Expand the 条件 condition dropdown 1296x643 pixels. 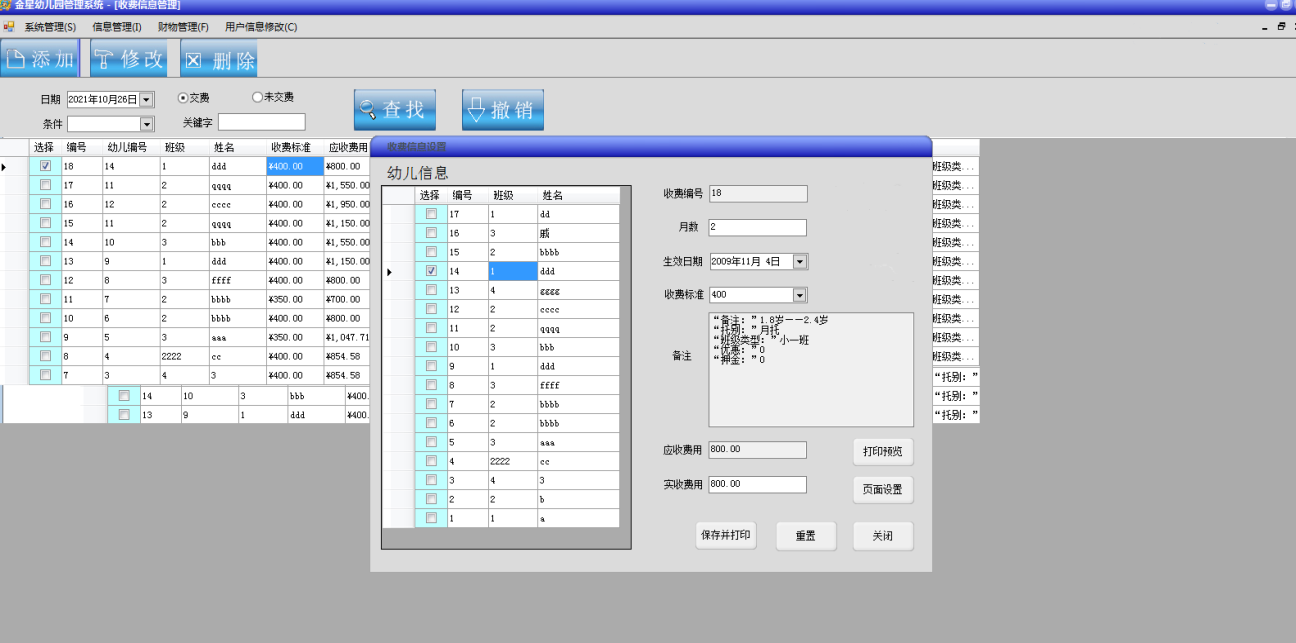click(x=146, y=124)
